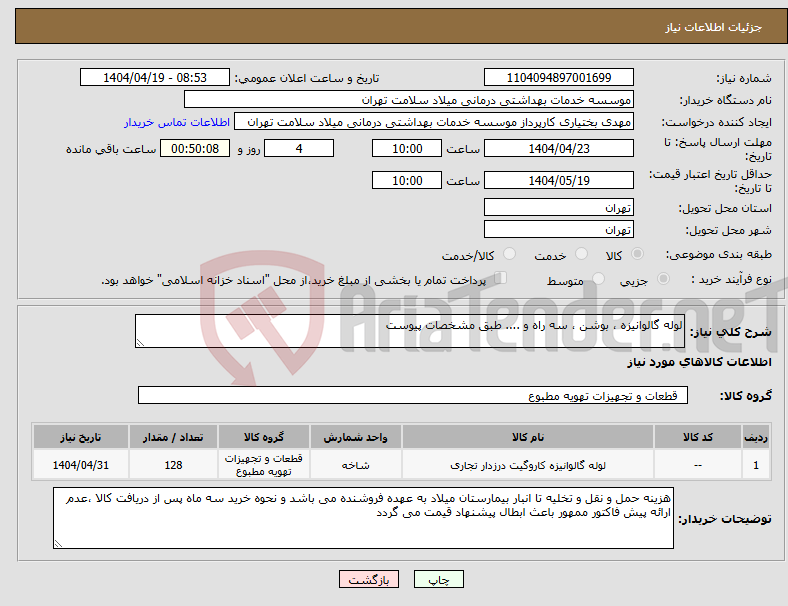This screenshot has width=788, height=606.
Task: Open the اطلاعات تماس خریدار link
Action: 177,122
